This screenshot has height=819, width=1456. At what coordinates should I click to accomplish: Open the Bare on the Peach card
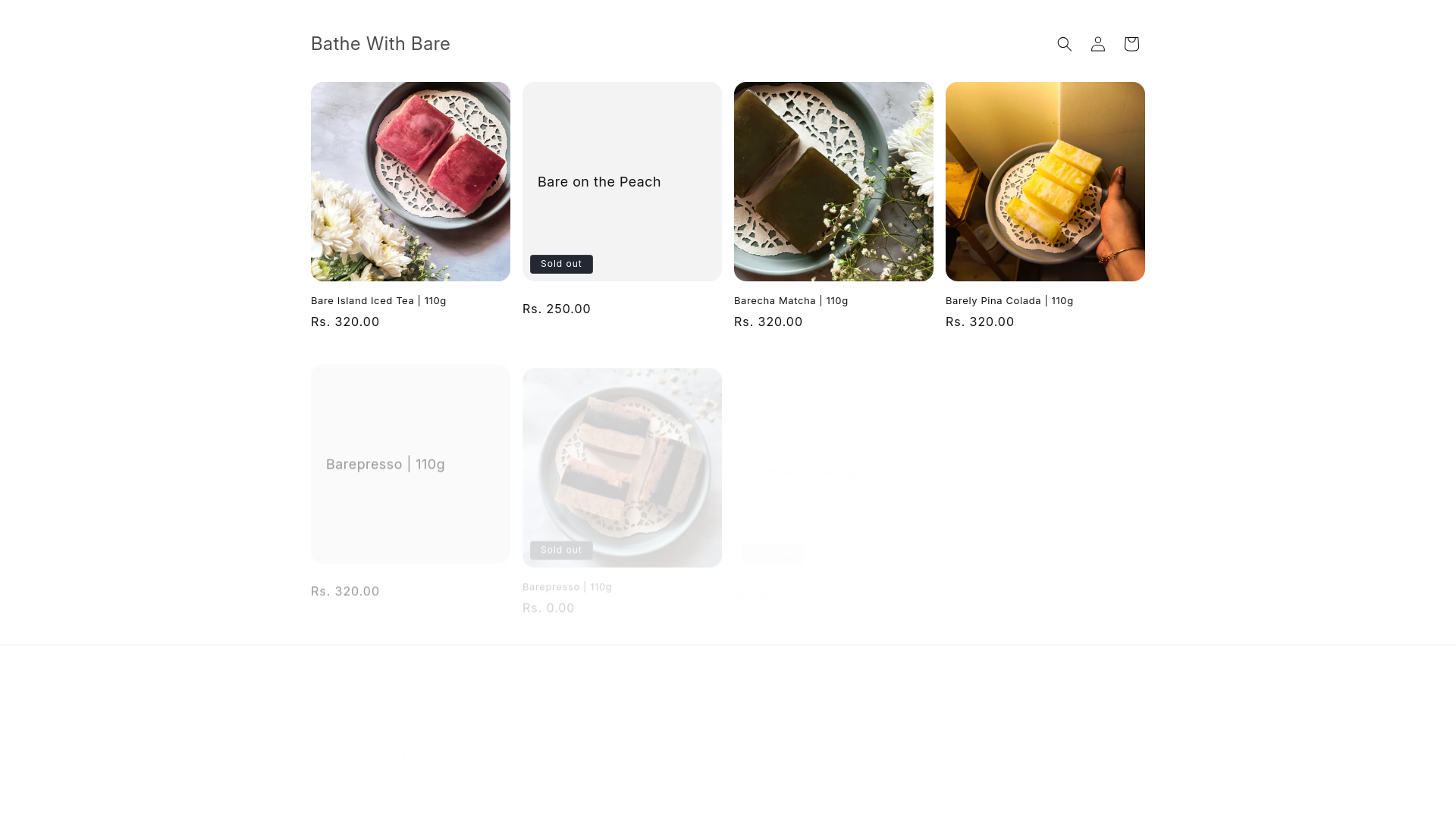(x=622, y=181)
